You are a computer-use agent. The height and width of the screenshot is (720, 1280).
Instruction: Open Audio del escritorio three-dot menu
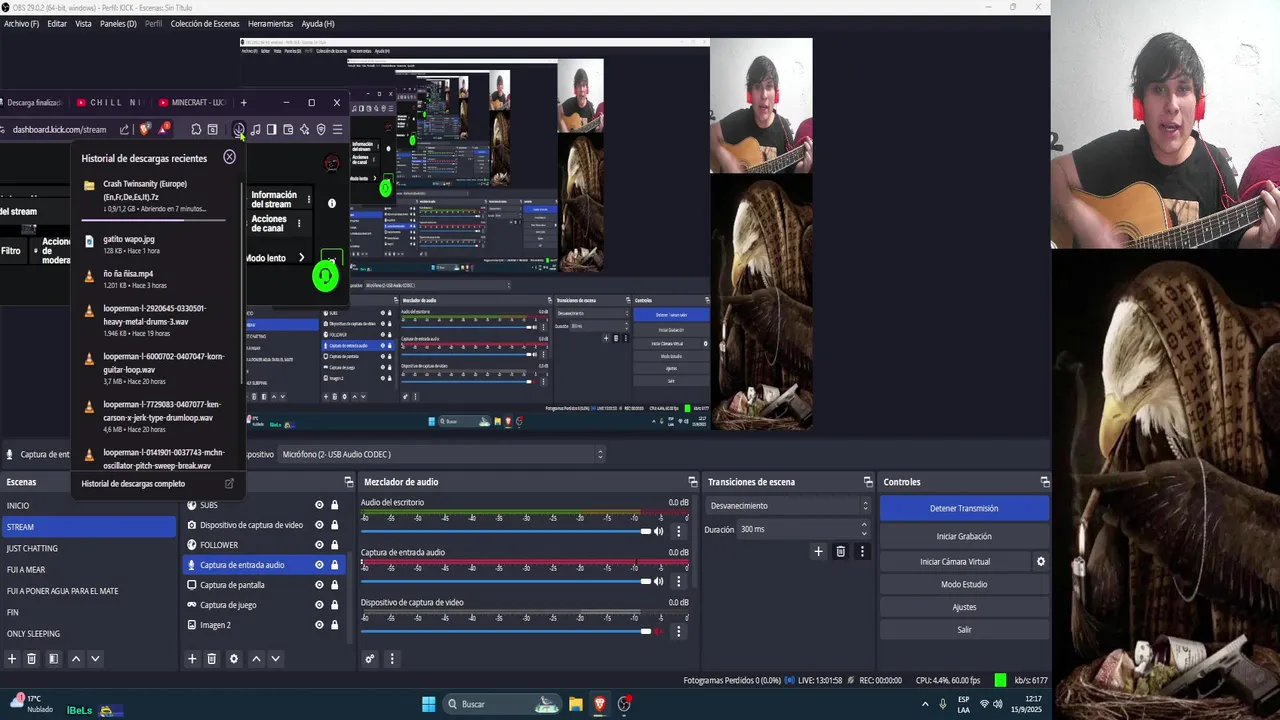click(678, 531)
